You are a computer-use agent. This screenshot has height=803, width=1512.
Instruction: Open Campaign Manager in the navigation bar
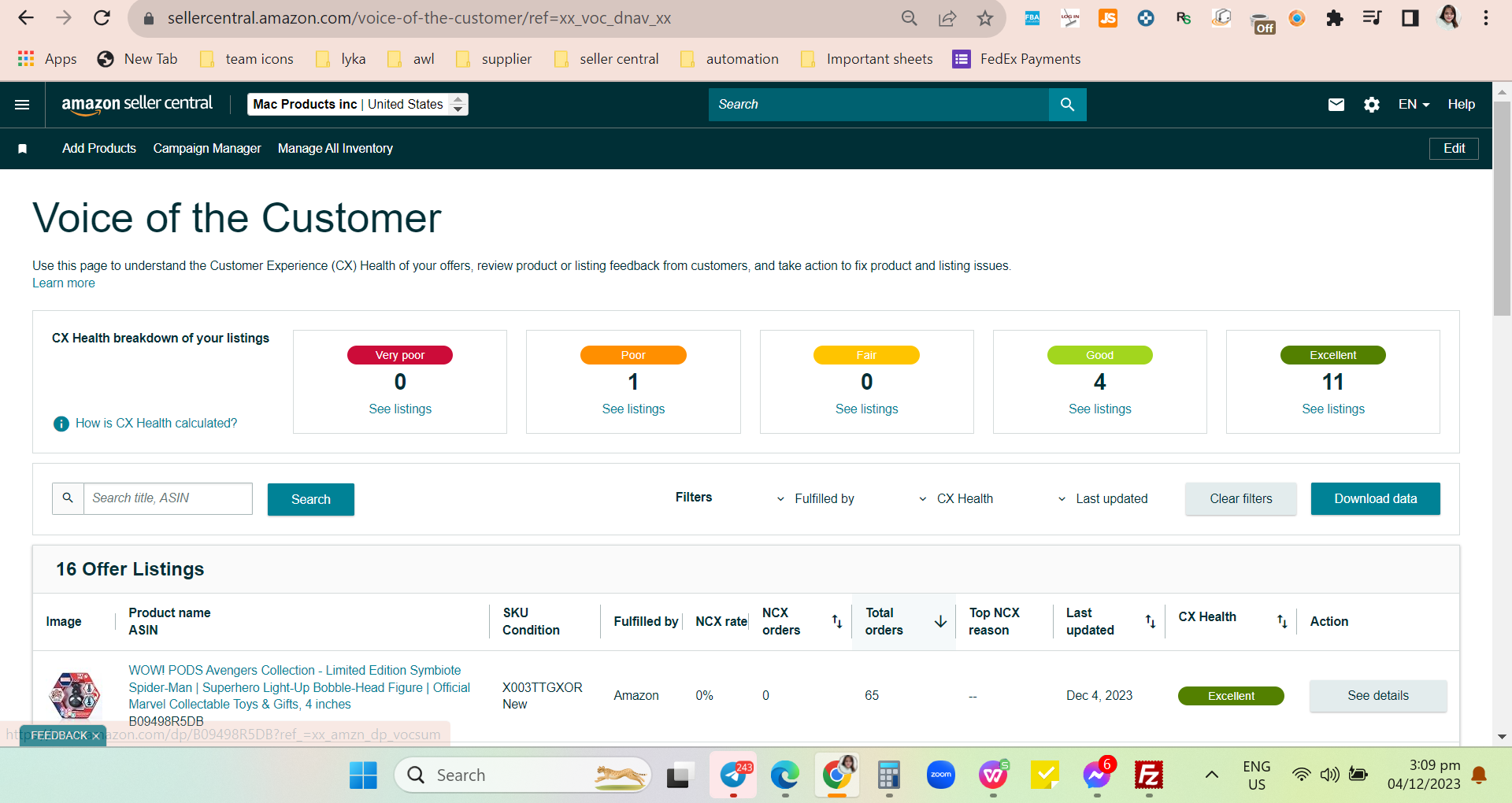(207, 149)
